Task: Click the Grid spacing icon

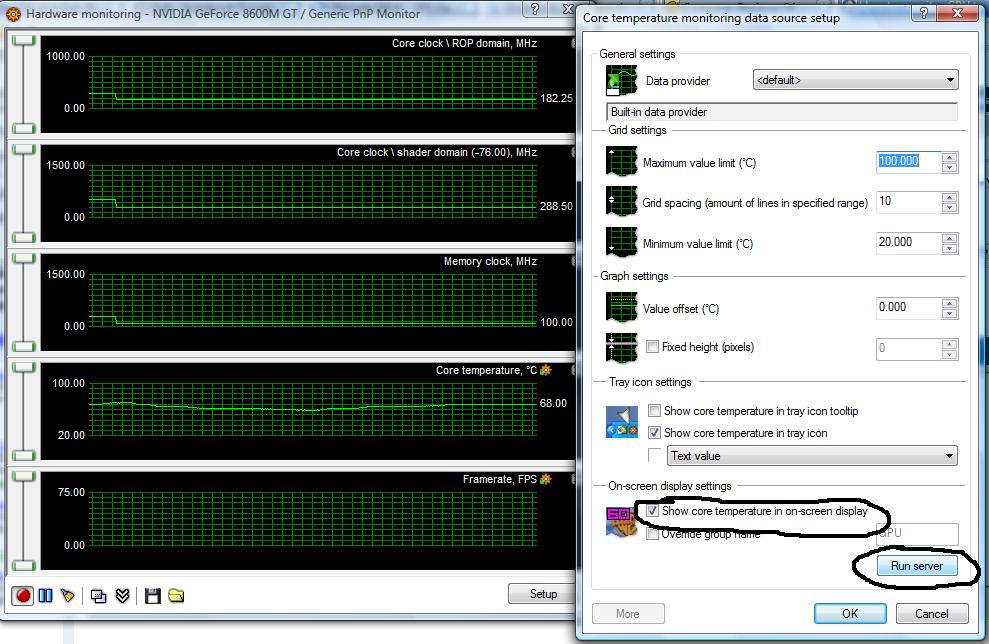Action: tap(621, 202)
